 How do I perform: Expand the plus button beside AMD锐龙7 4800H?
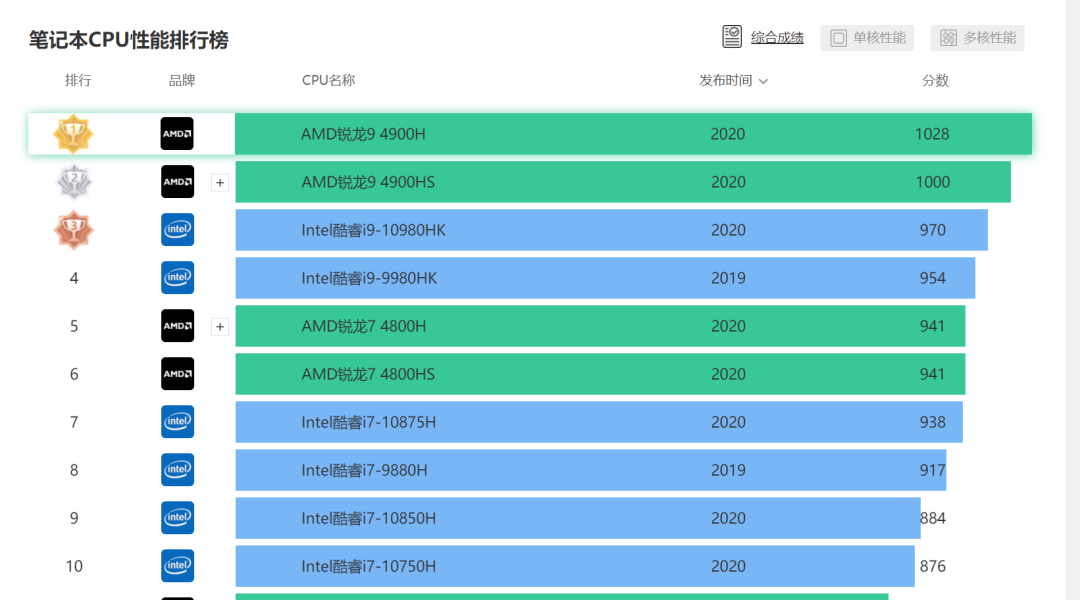point(220,327)
